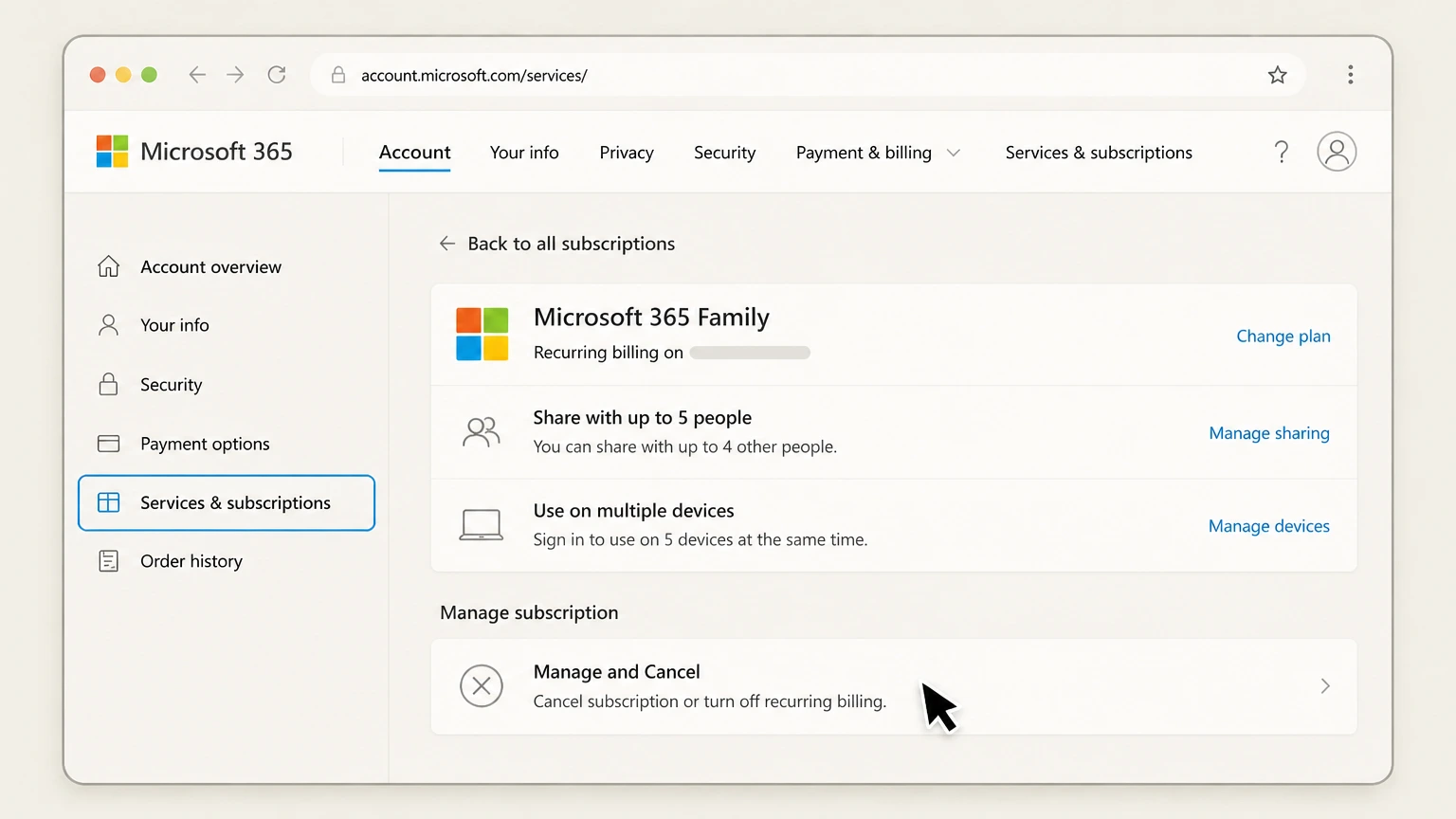Click the Manage devices link
Image resolution: width=1456 pixels, height=819 pixels.
1269,526
